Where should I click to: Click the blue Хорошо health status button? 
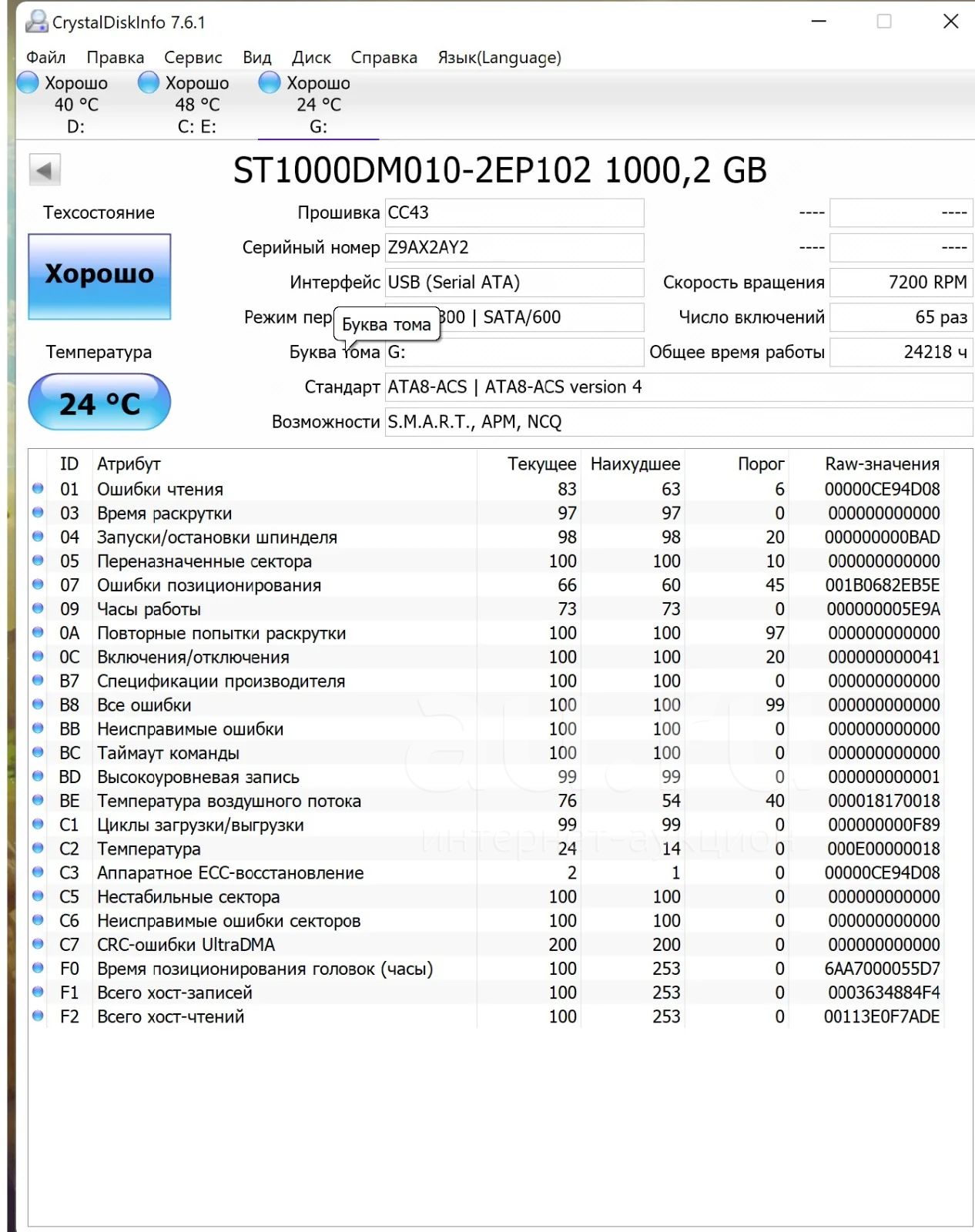[99, 276]
